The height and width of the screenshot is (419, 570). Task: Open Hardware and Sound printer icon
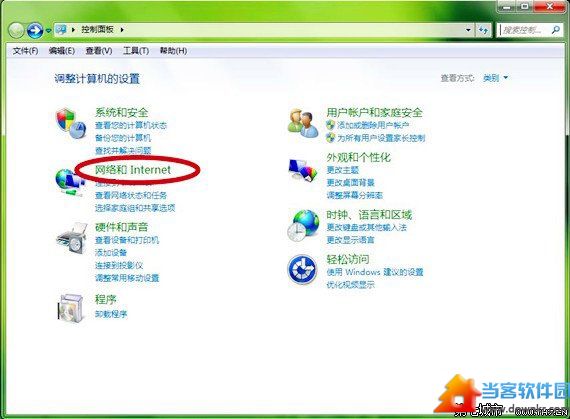point(72,238)
